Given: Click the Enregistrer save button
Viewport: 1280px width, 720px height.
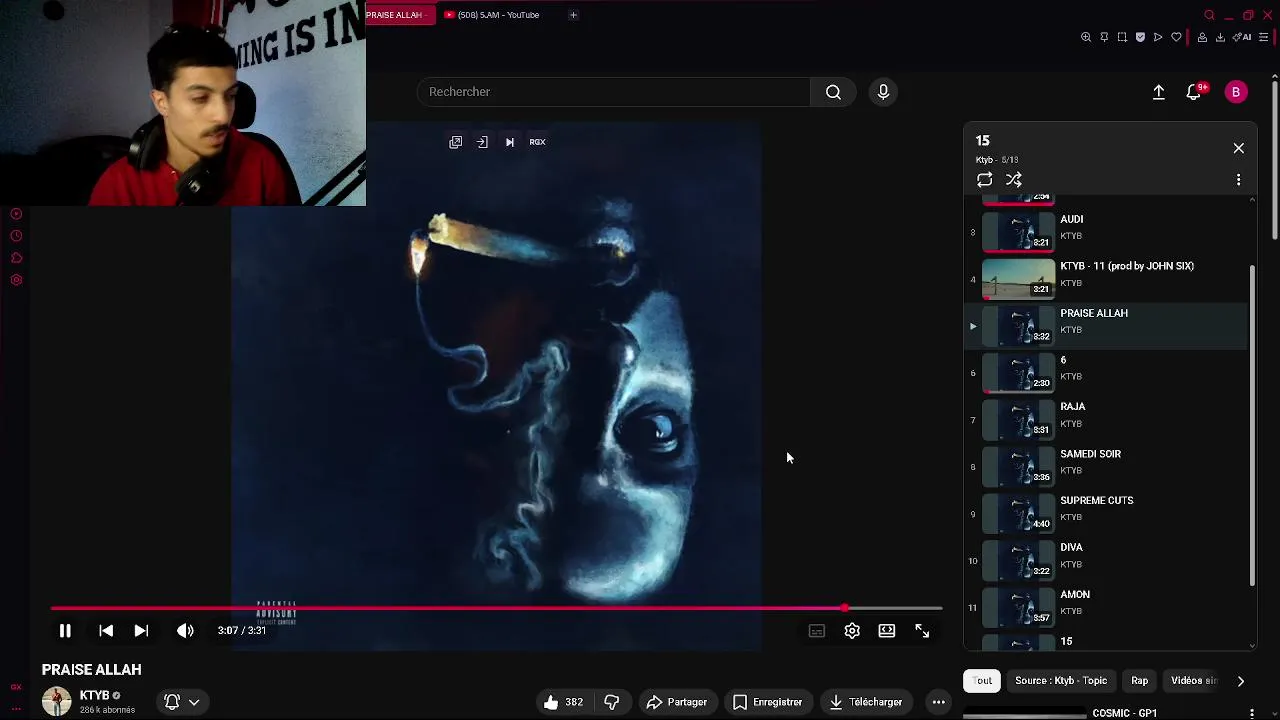Looking at the screenshot, I should (x=768, y=702).
